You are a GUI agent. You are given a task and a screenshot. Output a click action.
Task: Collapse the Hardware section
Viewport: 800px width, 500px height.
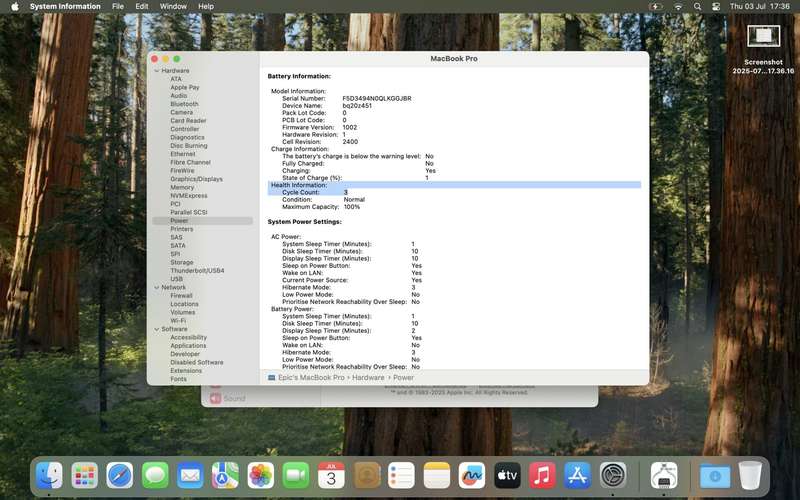pyautogui.click(x=157, y=70)
